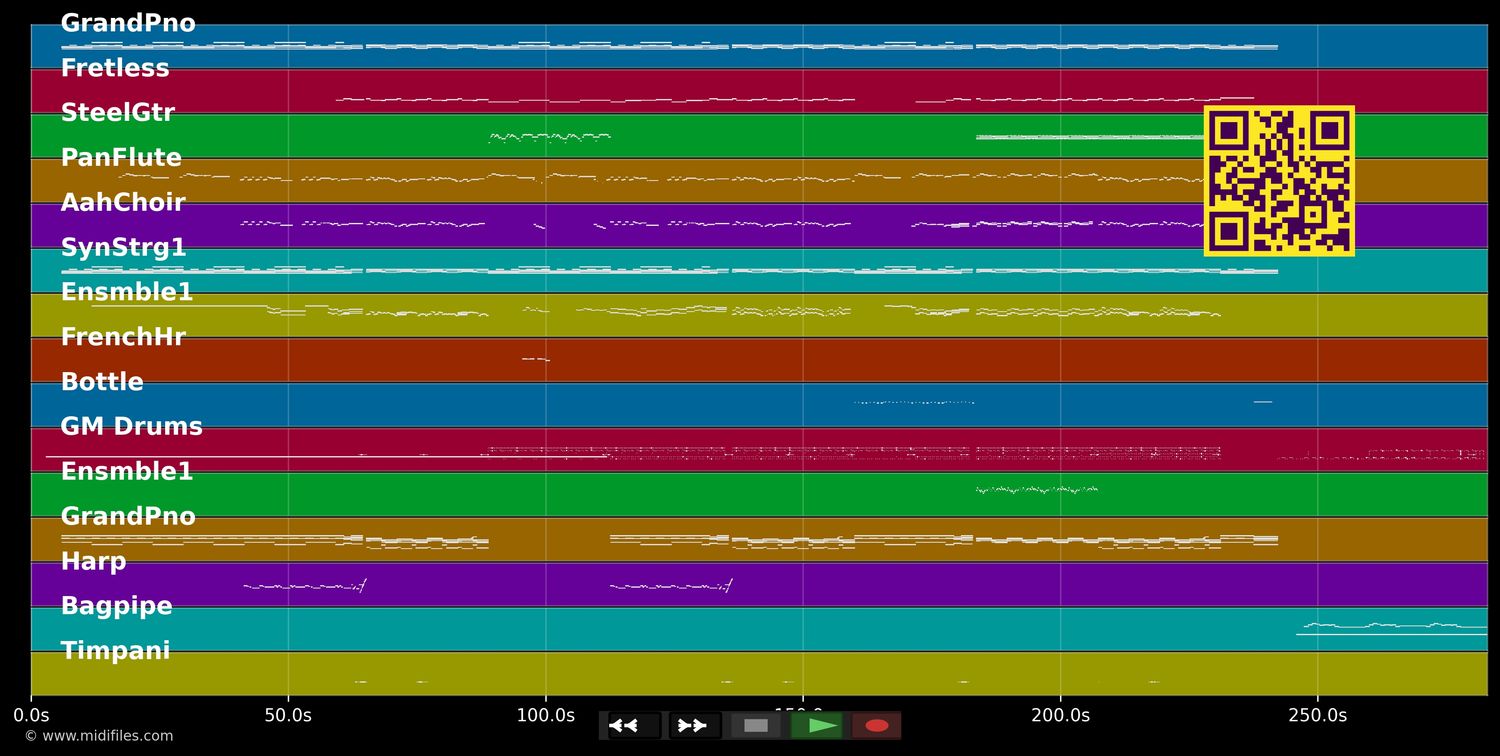The width and height of the screenshot is (1500, 756).
Task: Open the PanFlute track details
Action: [x=121, y=157]
